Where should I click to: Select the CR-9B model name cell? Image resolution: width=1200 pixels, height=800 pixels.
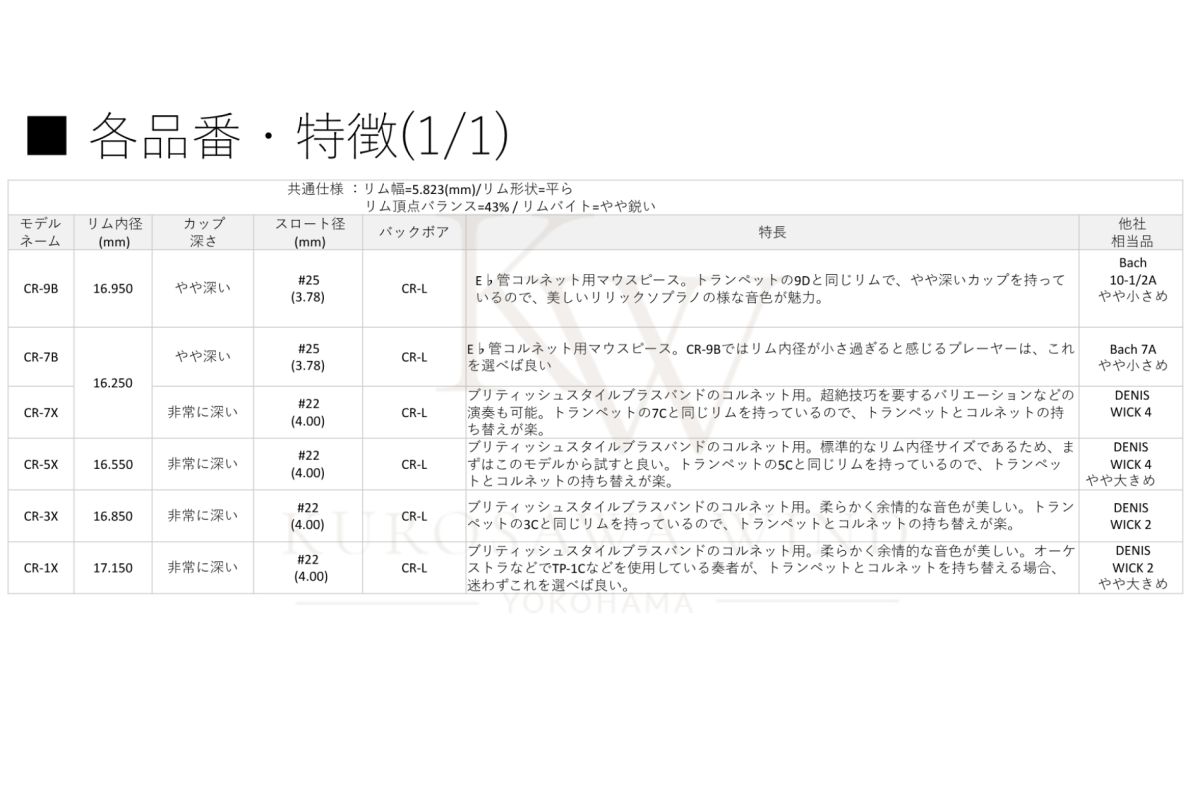(41, 288)
